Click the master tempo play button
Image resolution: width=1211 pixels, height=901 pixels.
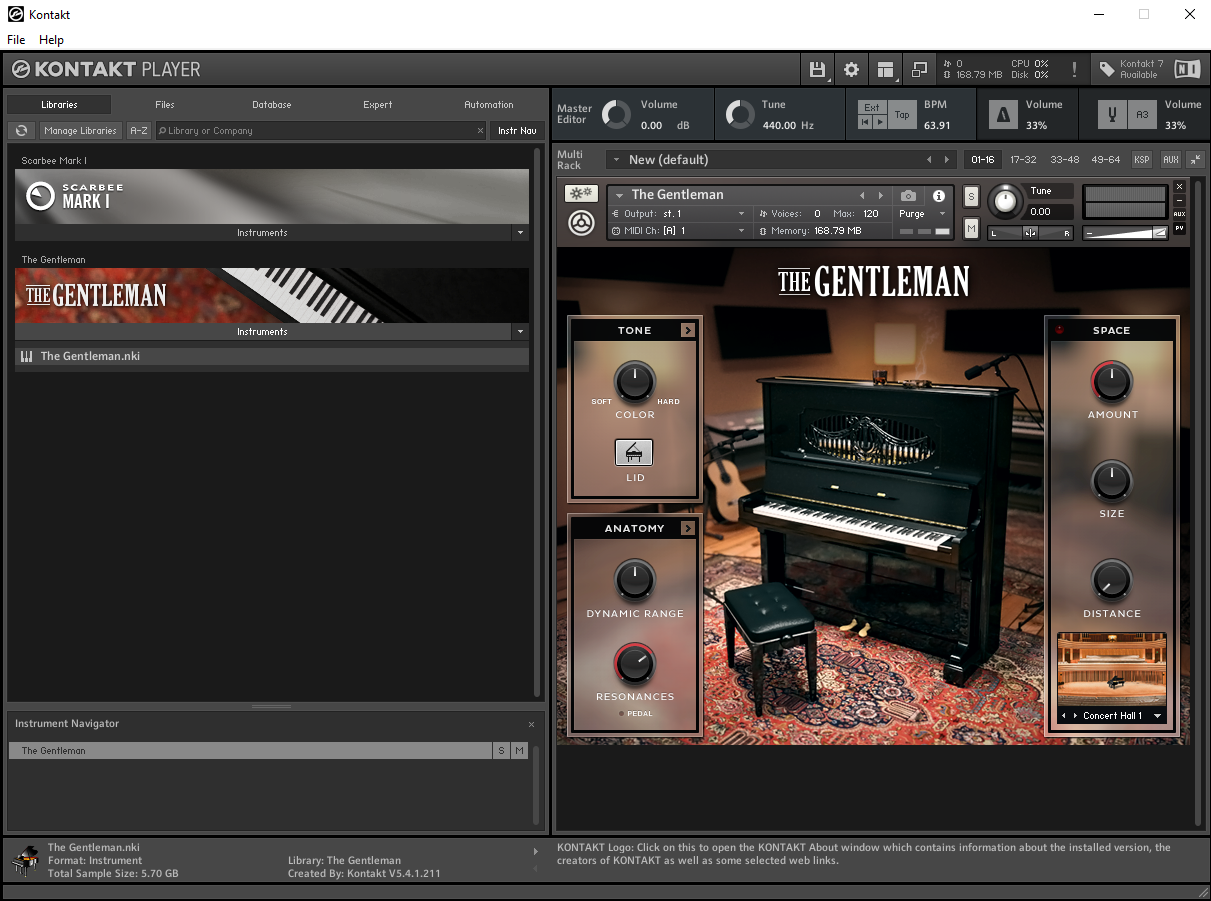tap(879, 122)
